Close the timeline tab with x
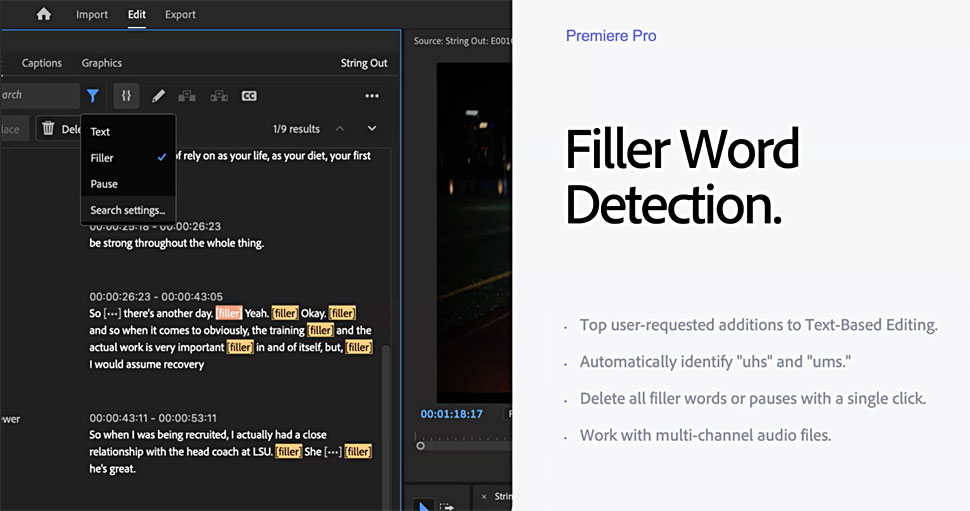 pos(484,496)
